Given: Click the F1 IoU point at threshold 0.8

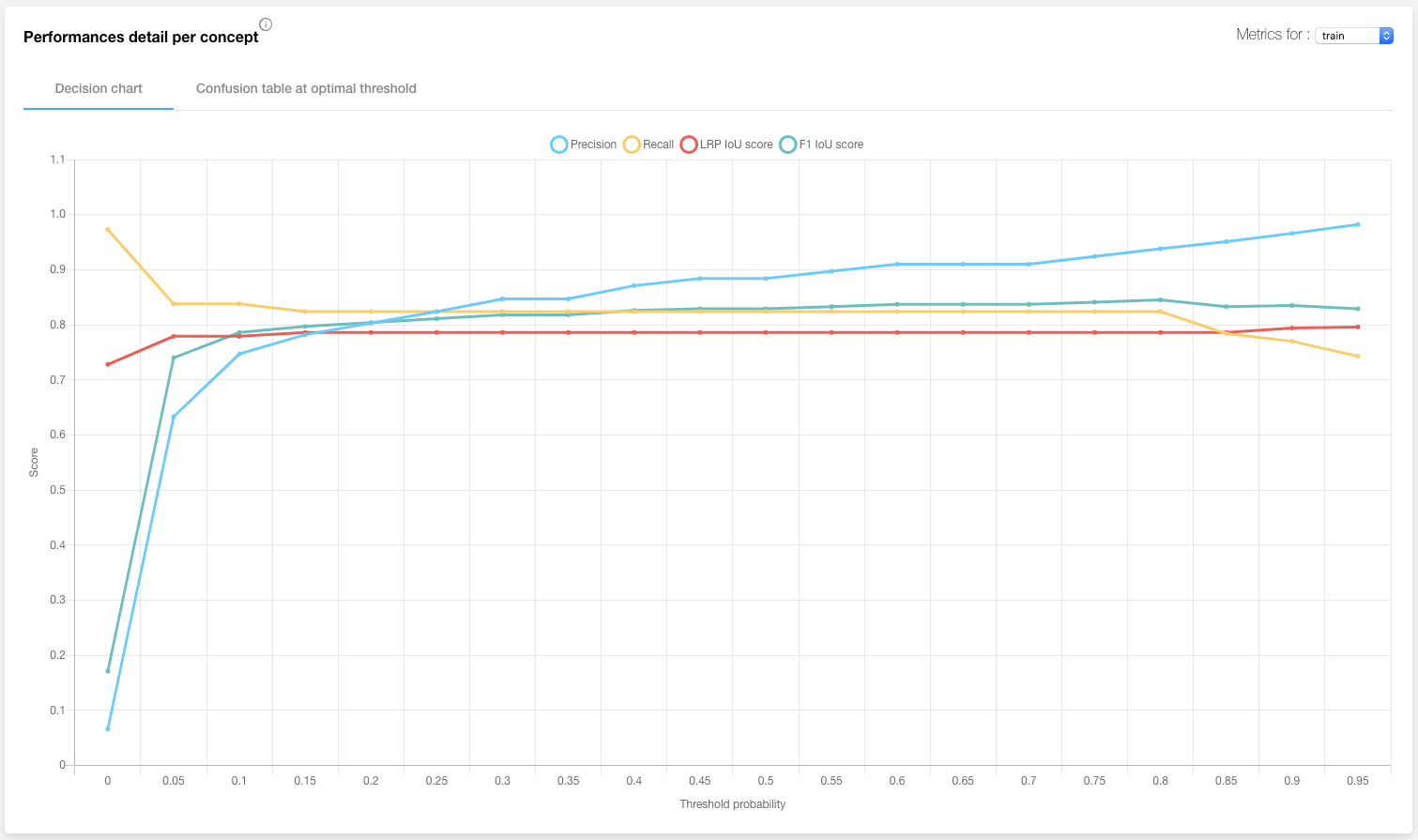Looking at the screenshot, I should 1161,299.
